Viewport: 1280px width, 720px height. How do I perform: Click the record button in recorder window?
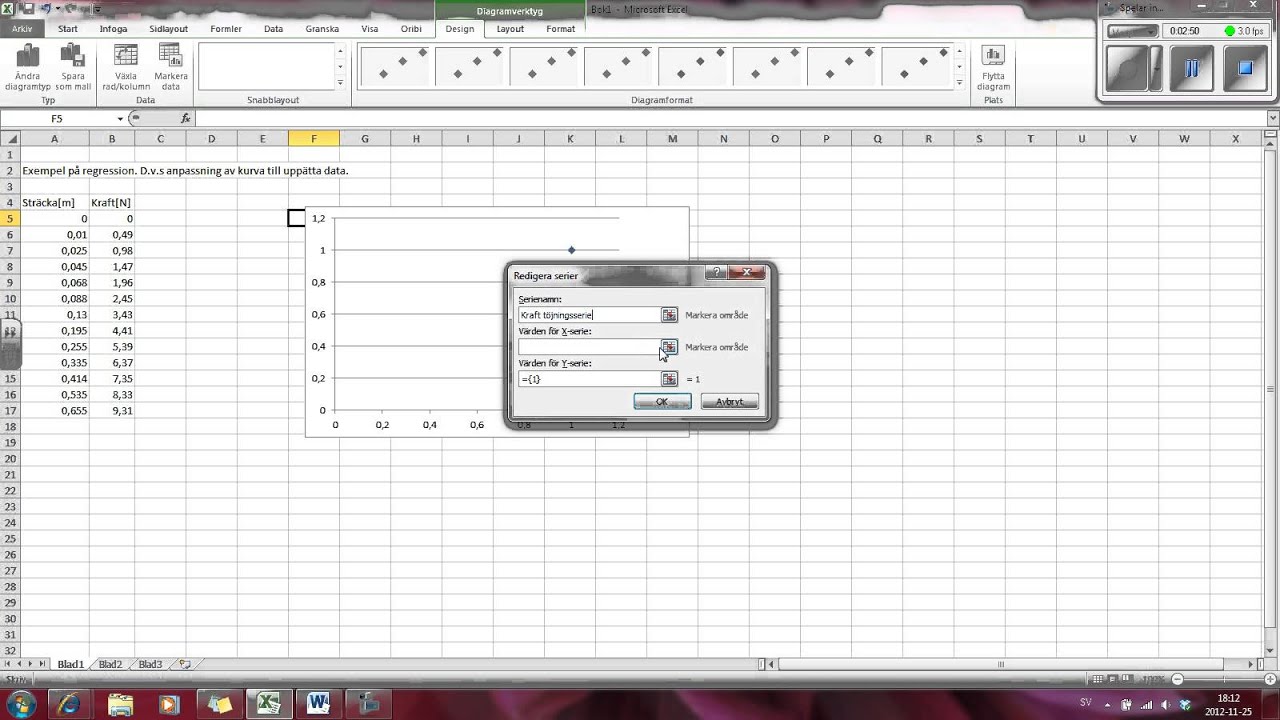pos(1126,69)
